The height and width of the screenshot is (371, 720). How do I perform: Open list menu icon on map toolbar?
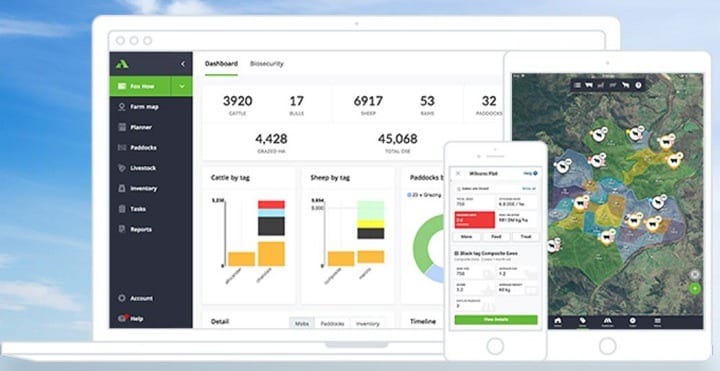577,85
